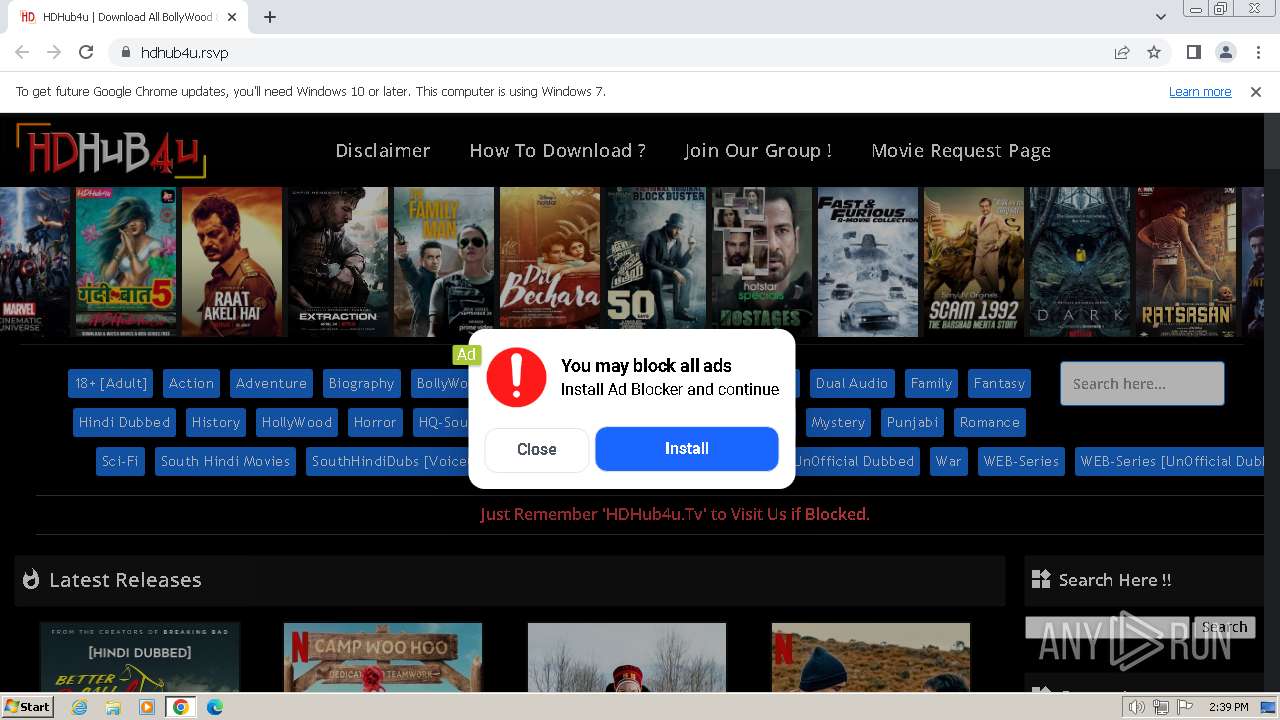Open the Chrome three-dot menu
Image resolution: width=1280 pixels, height=720 pixels.
1257,52
